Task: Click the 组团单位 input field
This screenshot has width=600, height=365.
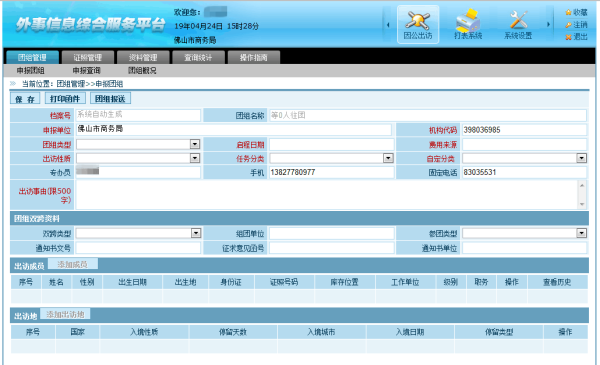Action: pos(331,233)
